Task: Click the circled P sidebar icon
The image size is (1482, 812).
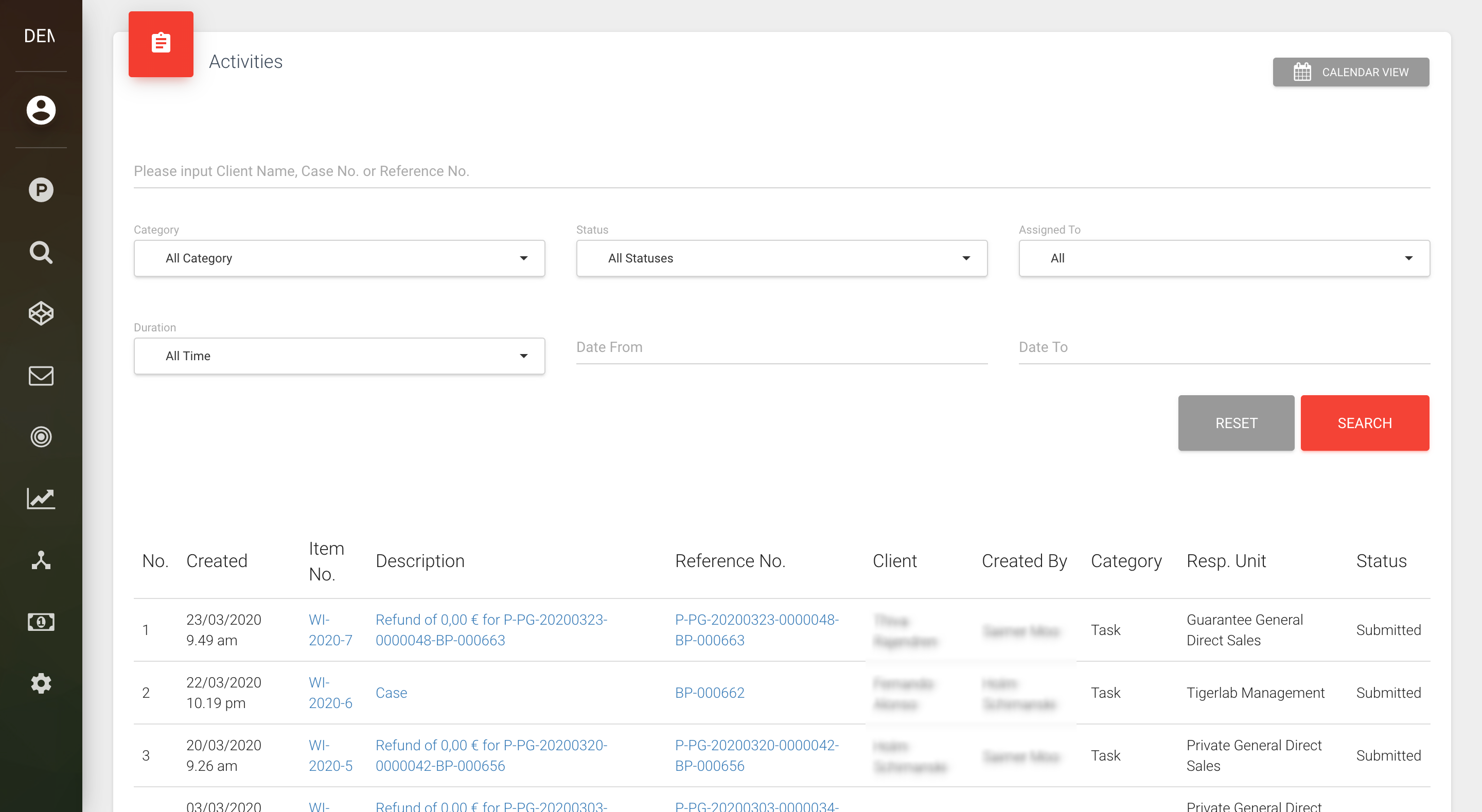Action: [x=41, y=189]
